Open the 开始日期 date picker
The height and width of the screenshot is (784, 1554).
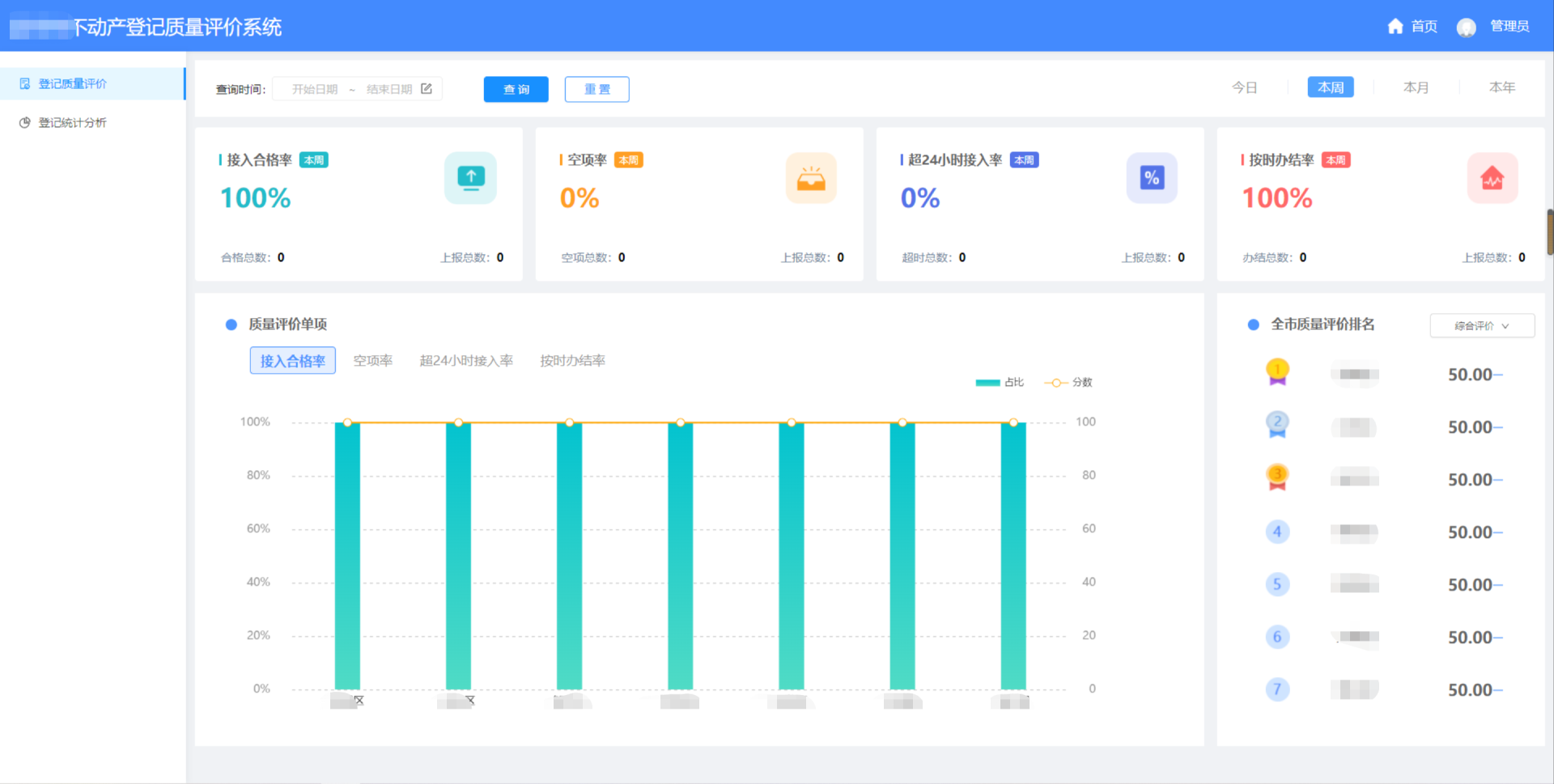click(315, 89)
